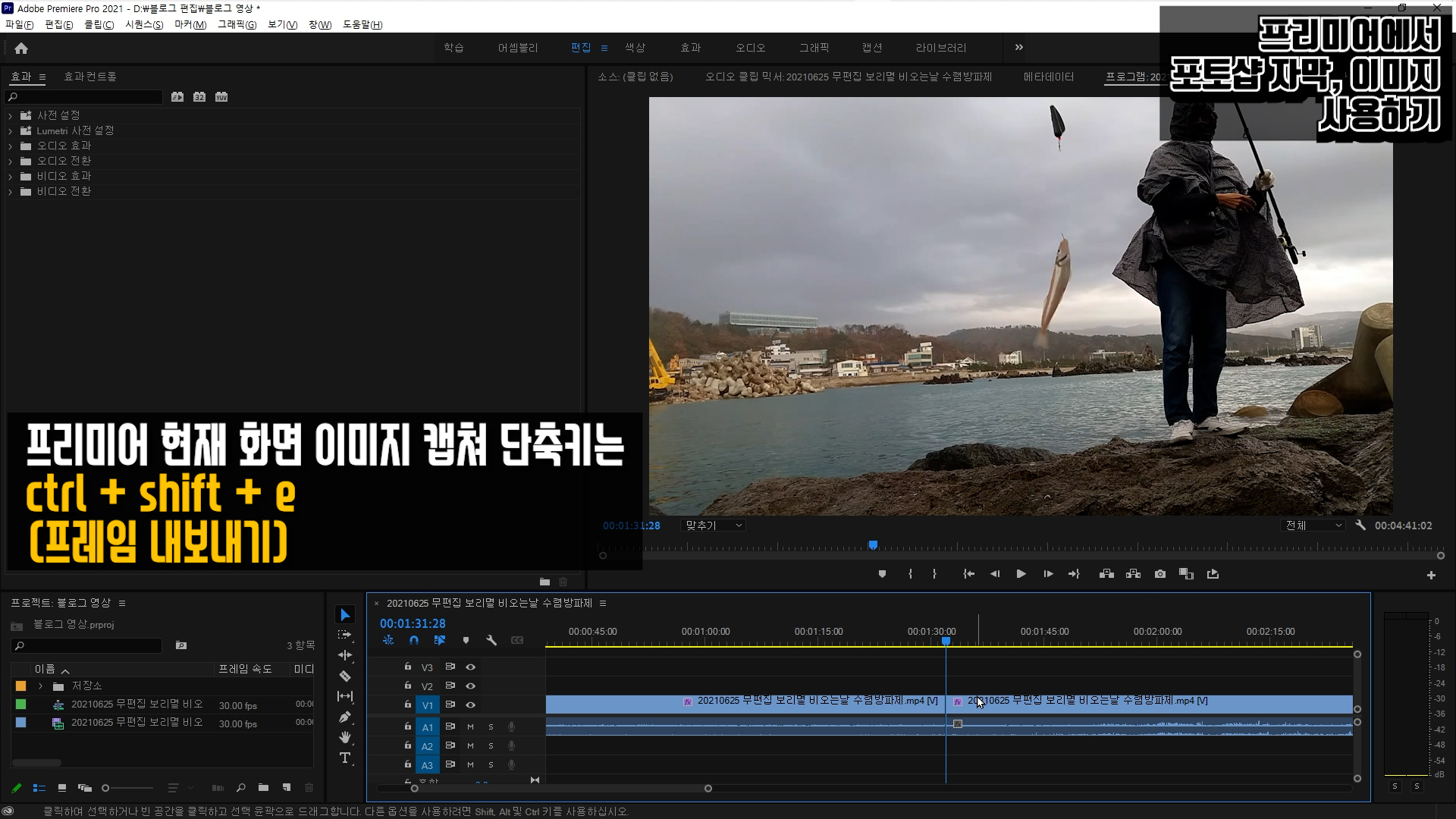1456x819 pixels.
Task: Click the Export Frame camera icon
Action: tap(1160, 574)
